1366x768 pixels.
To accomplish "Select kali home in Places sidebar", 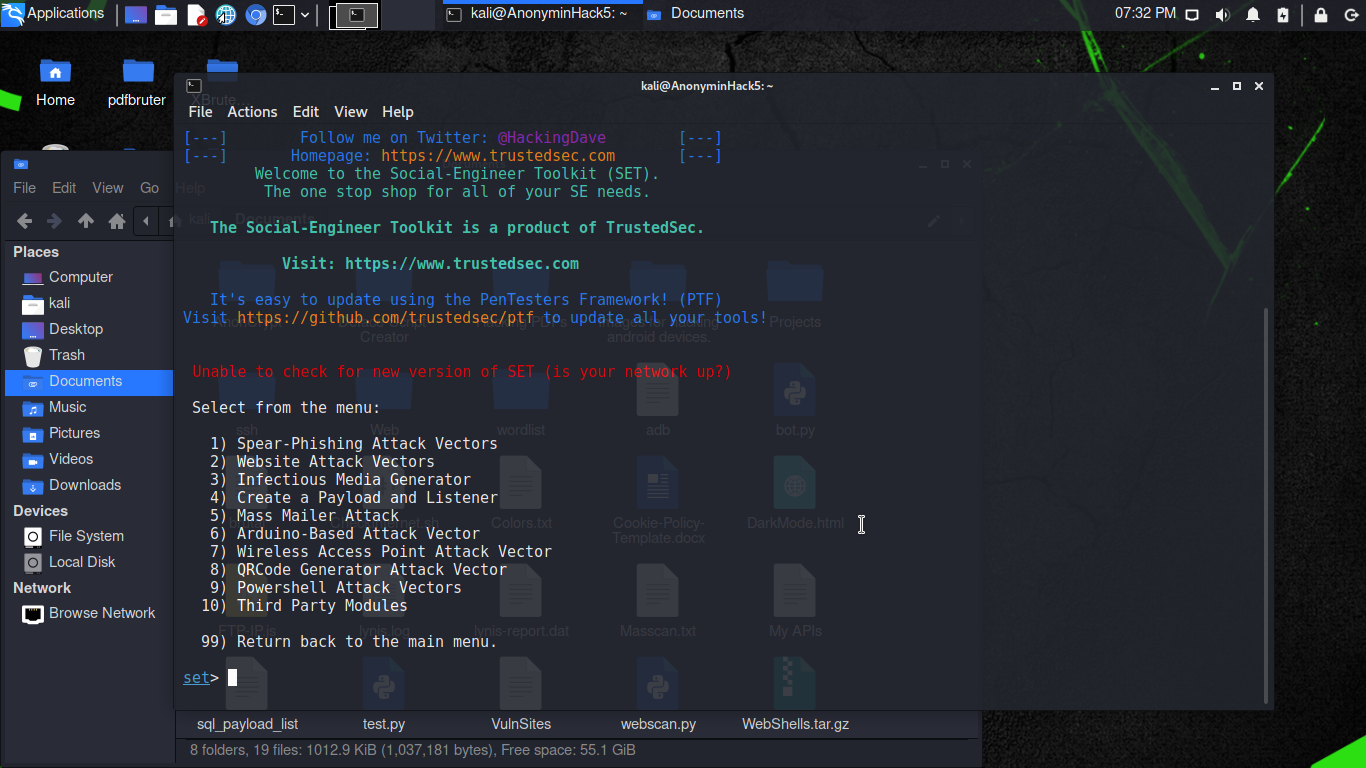I will [x=89, y=303].
